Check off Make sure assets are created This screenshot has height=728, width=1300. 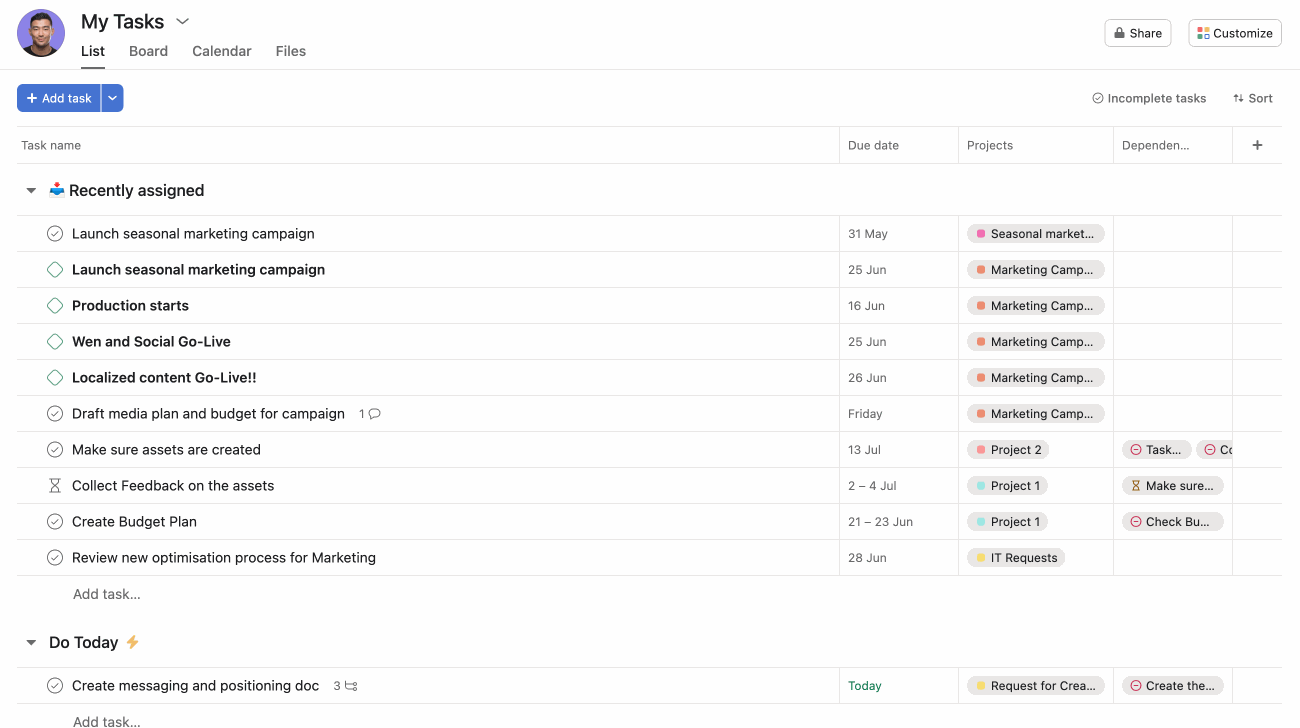click(55, 450)
